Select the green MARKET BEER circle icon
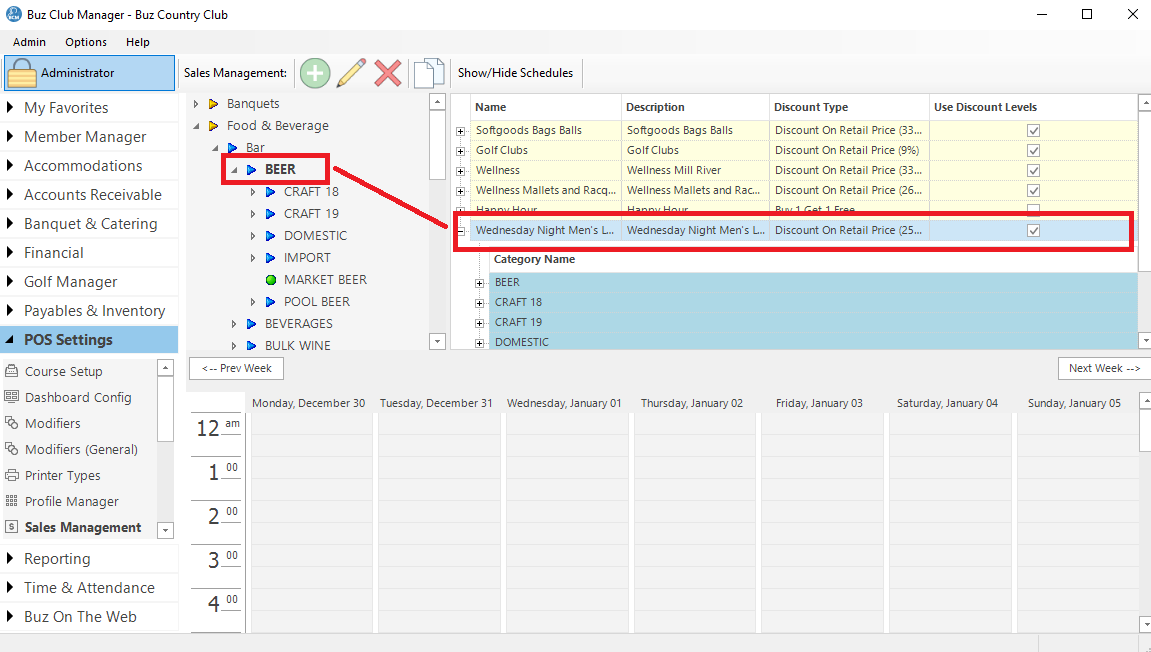1151x652 pixels. point(271,280)
